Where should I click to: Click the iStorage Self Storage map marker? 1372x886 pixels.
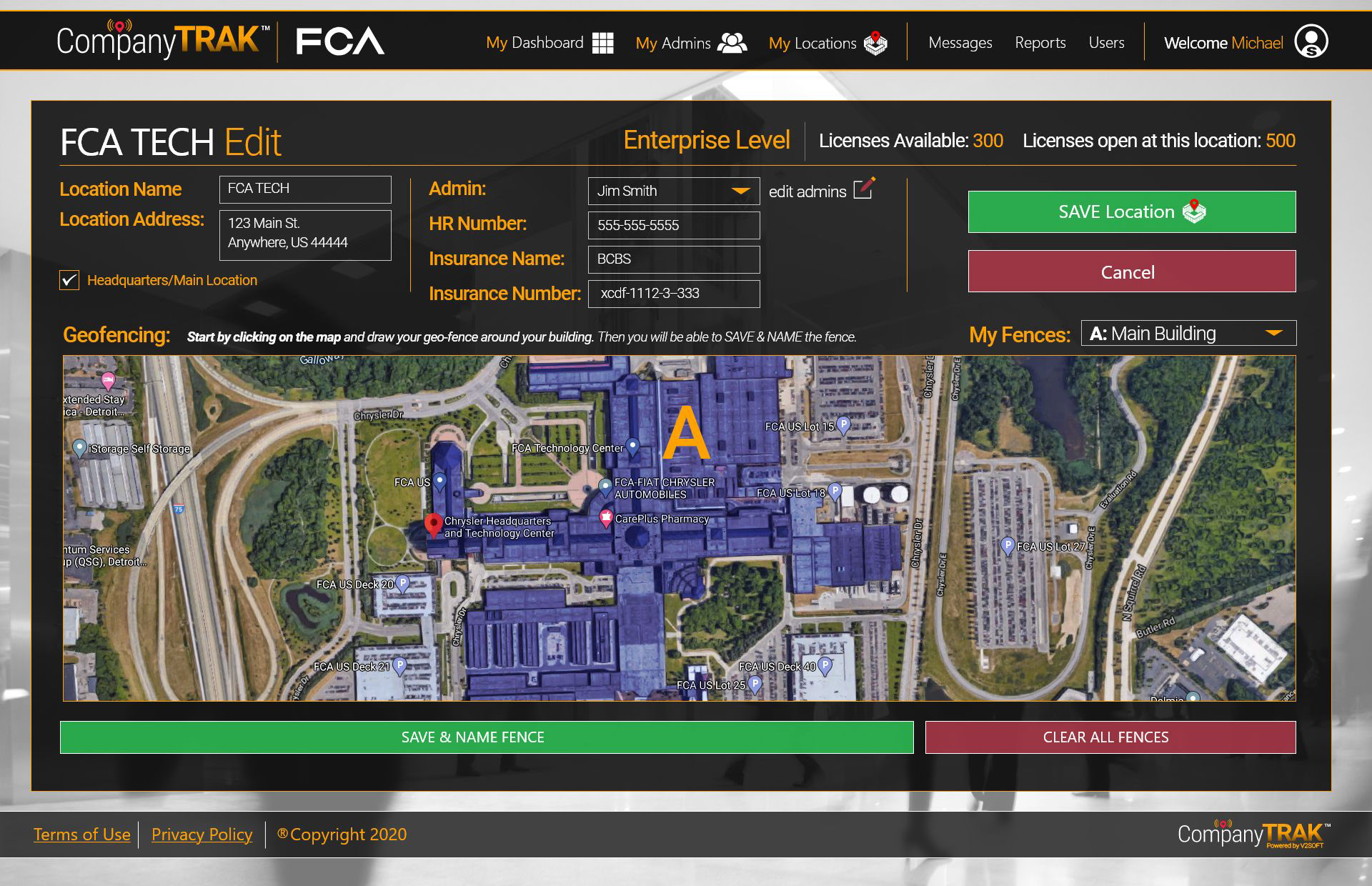(x=80, y=448)
